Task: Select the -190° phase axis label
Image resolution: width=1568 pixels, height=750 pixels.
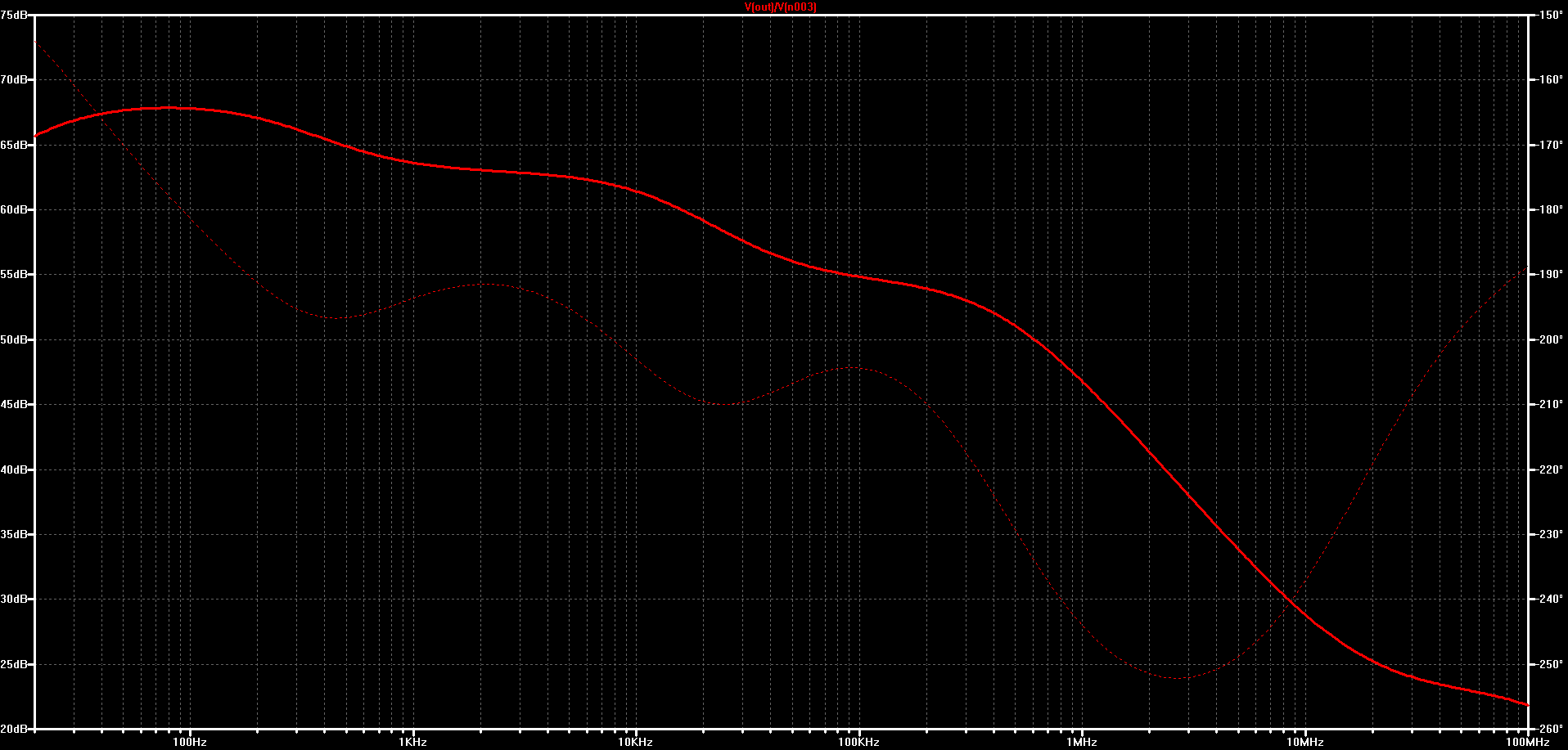Action: click(x=1550, y=274)
